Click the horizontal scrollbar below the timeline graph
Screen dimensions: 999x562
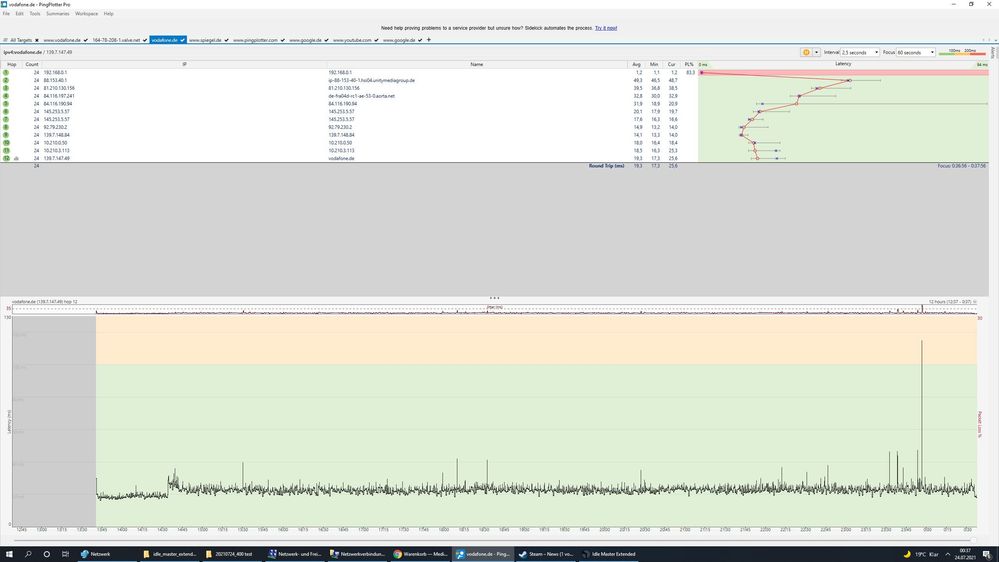494,540
